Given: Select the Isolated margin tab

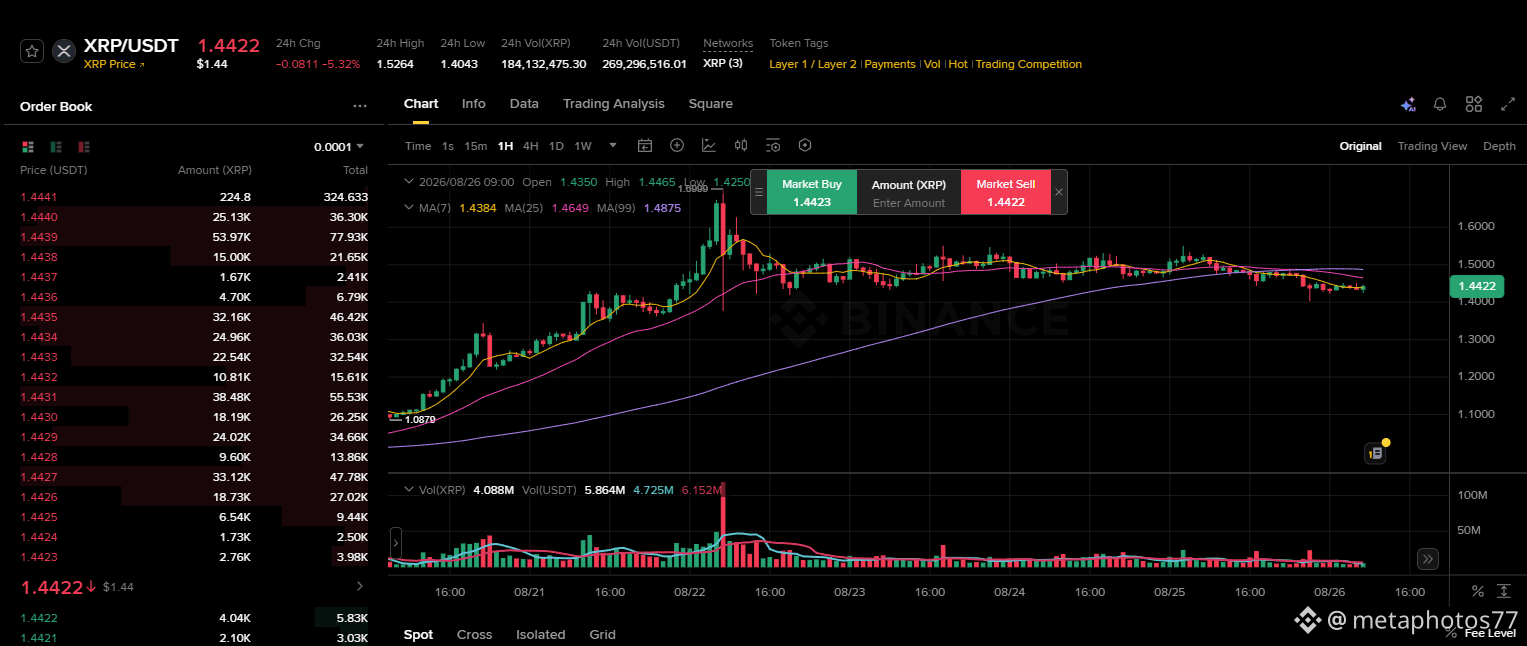Looking at the screenshot, I should 541,635.
